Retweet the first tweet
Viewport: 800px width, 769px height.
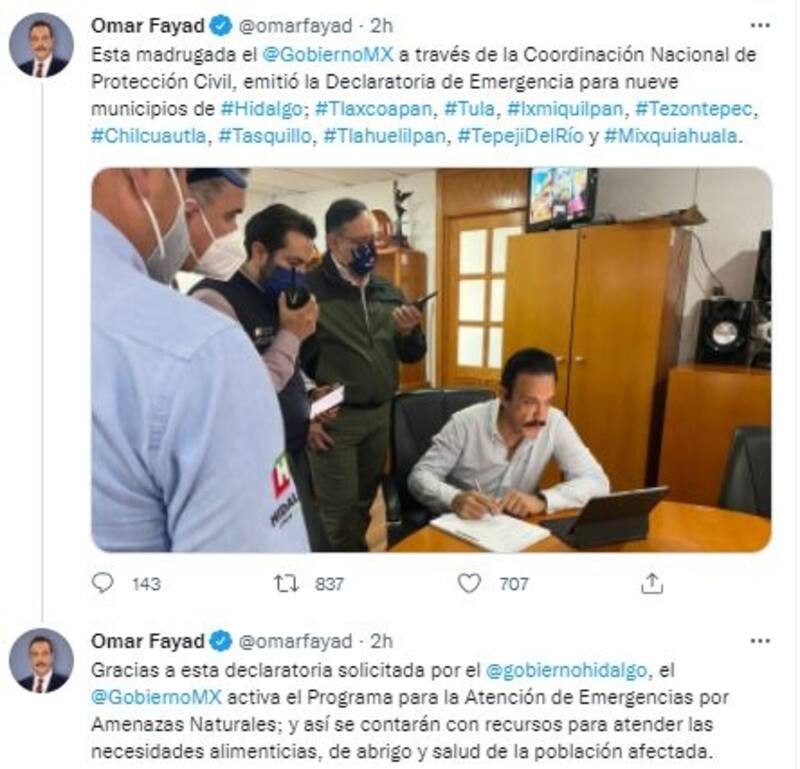[x=286, y=583]
